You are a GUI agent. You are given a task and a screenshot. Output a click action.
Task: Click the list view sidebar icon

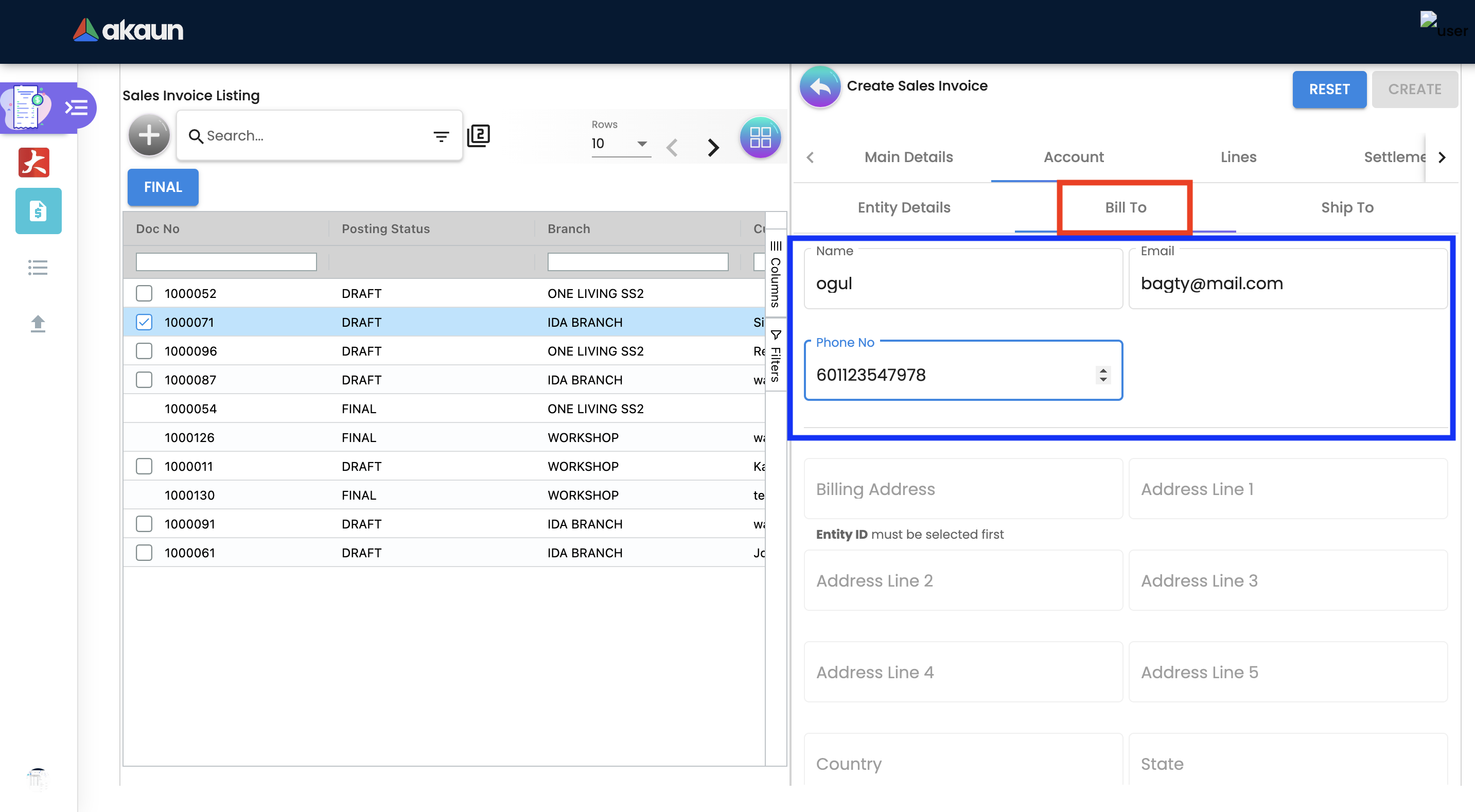pyautogui.click(x=38, y=268)
